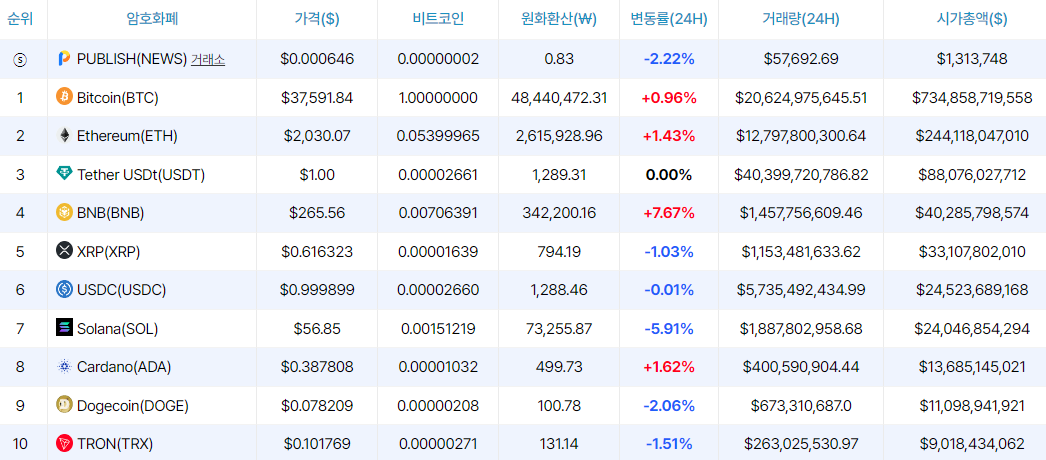Open the TRON(TRX) coin name
The width and height of the screenshot is (1046, 460).
pos(115,443)
